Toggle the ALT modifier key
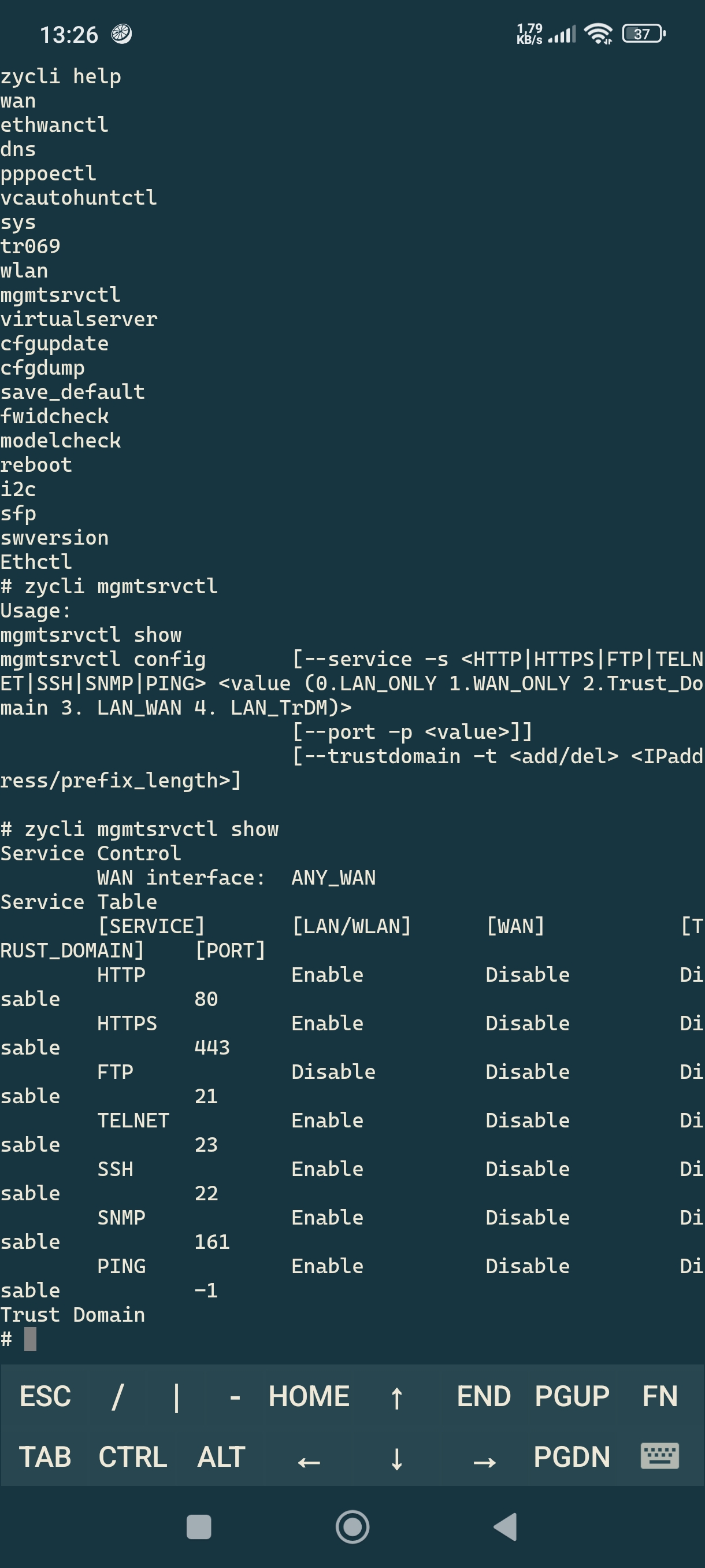 221,1457
